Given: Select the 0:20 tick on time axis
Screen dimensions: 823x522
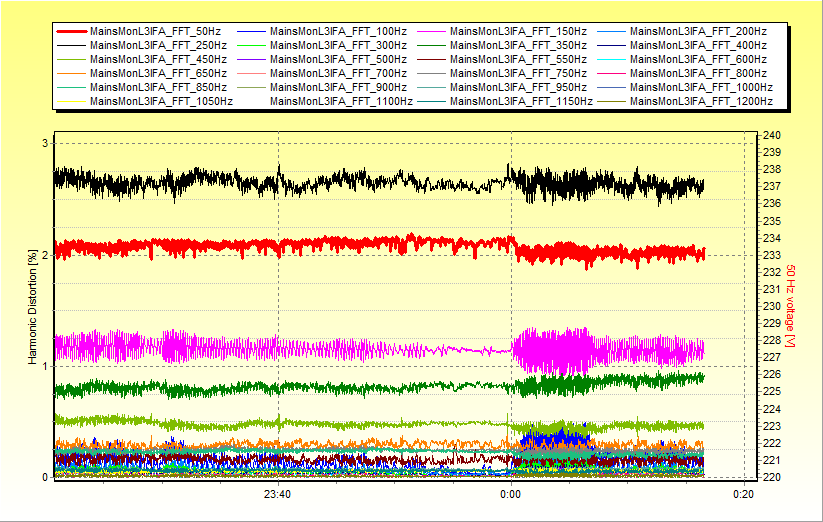Looking at the screenshot, I should (x=743, y=494).
